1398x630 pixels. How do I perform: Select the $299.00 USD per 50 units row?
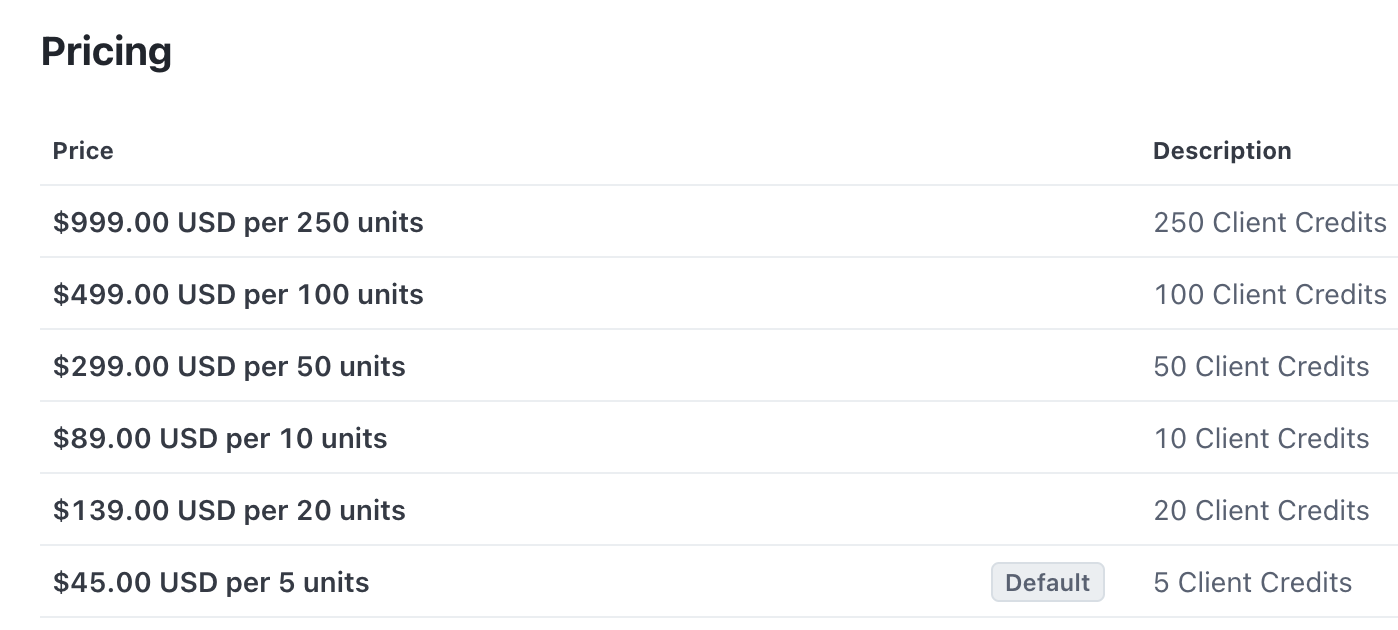(x=719, y=366)
